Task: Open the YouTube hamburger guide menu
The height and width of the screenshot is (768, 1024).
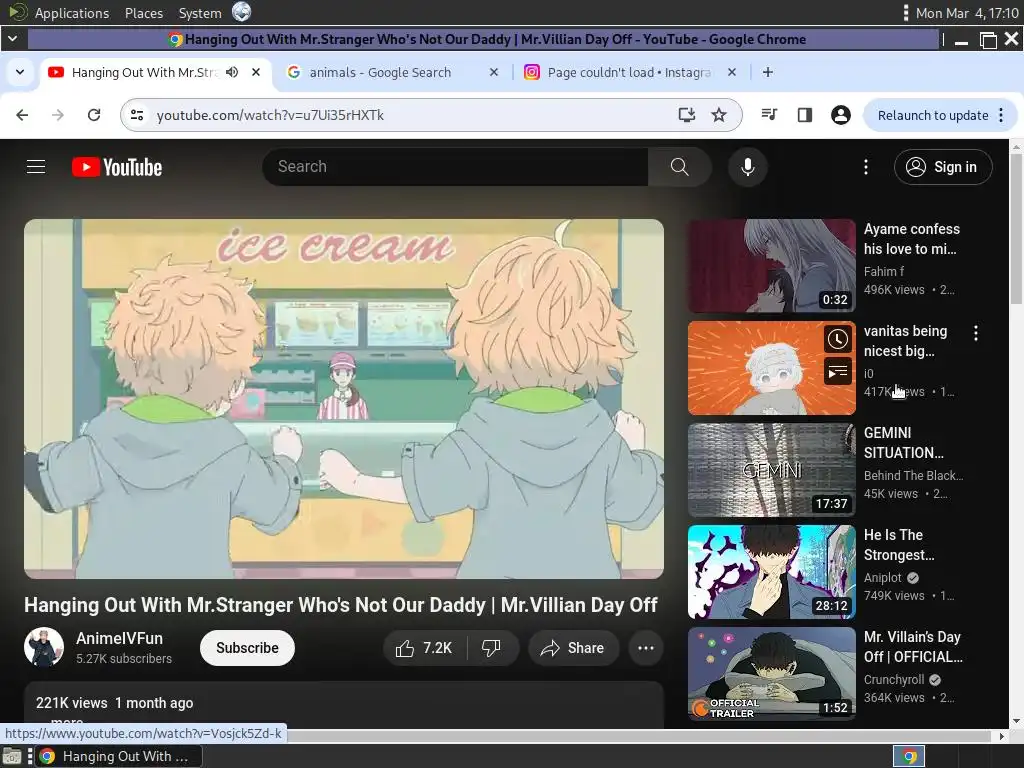Action: (36, 167)
